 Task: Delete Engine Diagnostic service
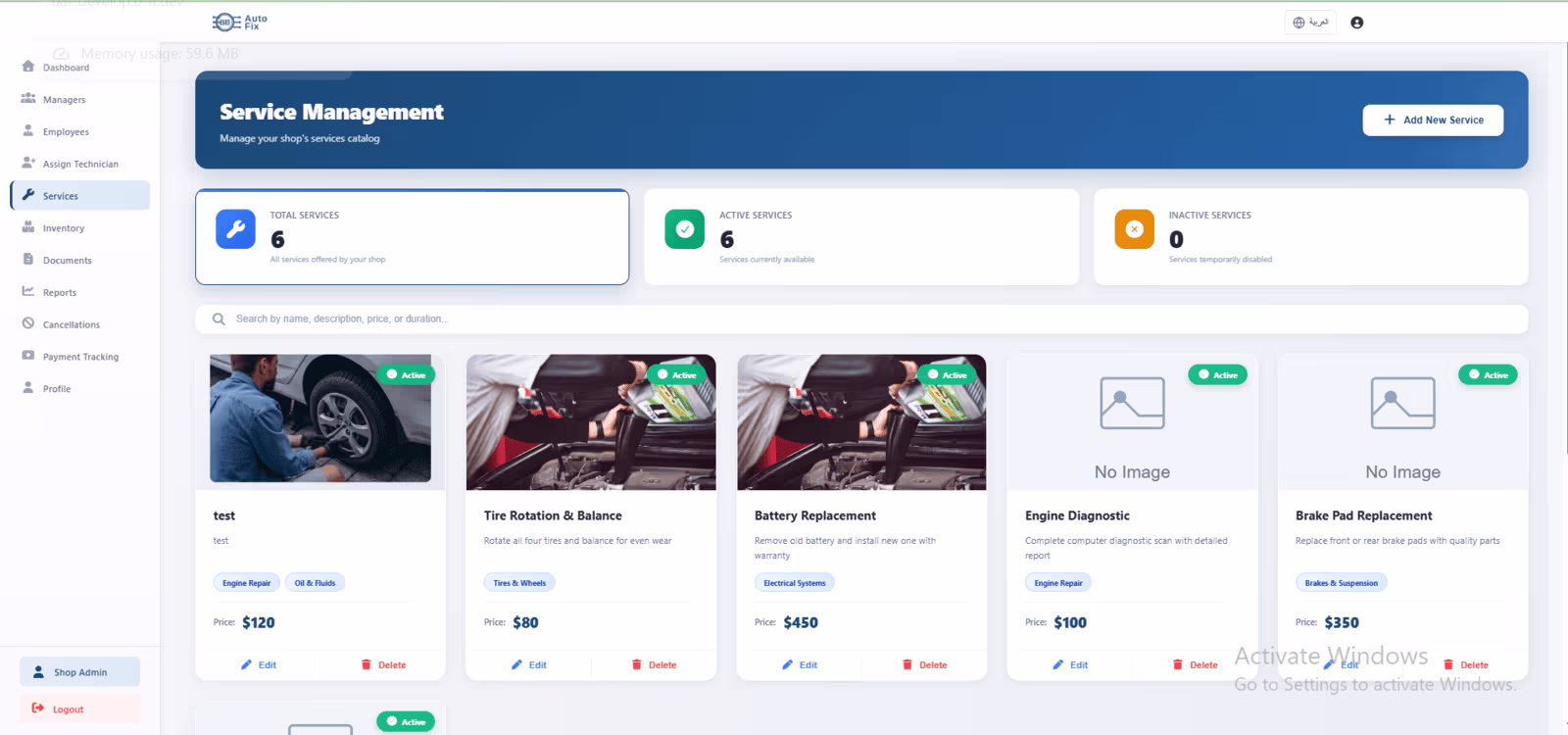tap(1195, 664)
